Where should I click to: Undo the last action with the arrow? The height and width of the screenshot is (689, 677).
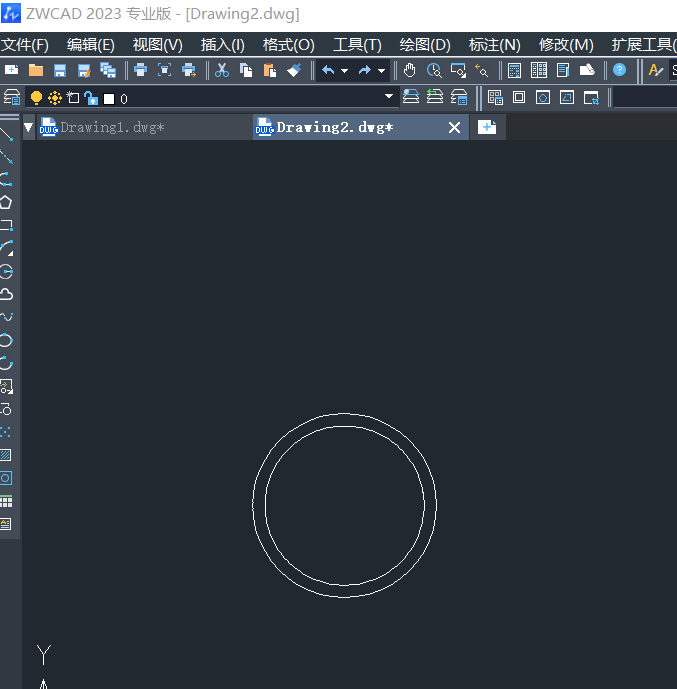(328, 70)
